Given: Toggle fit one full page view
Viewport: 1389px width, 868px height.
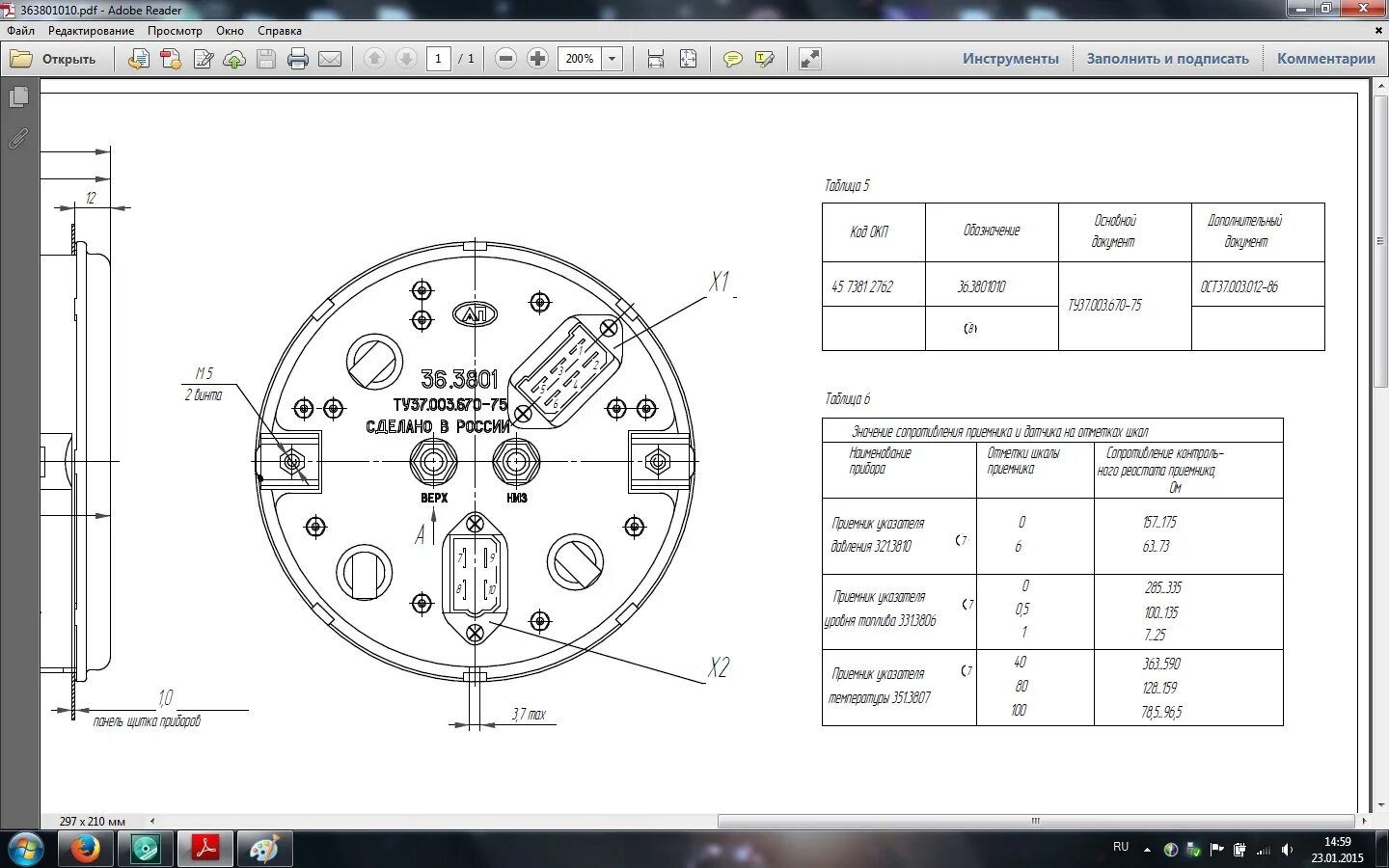Looking at the screenshot, I should (688, 59).
